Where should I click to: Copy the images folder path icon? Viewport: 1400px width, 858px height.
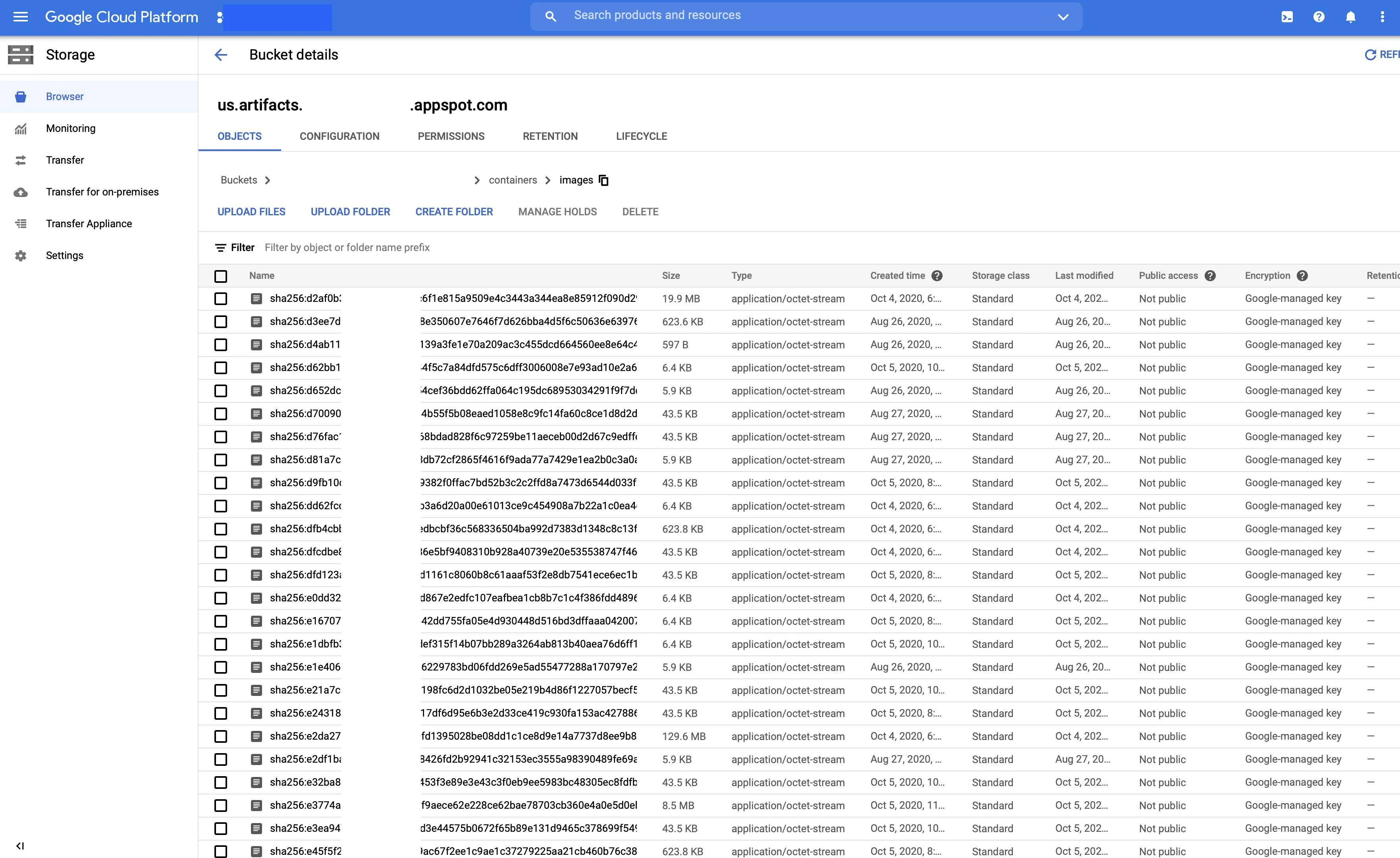[604, 180]
